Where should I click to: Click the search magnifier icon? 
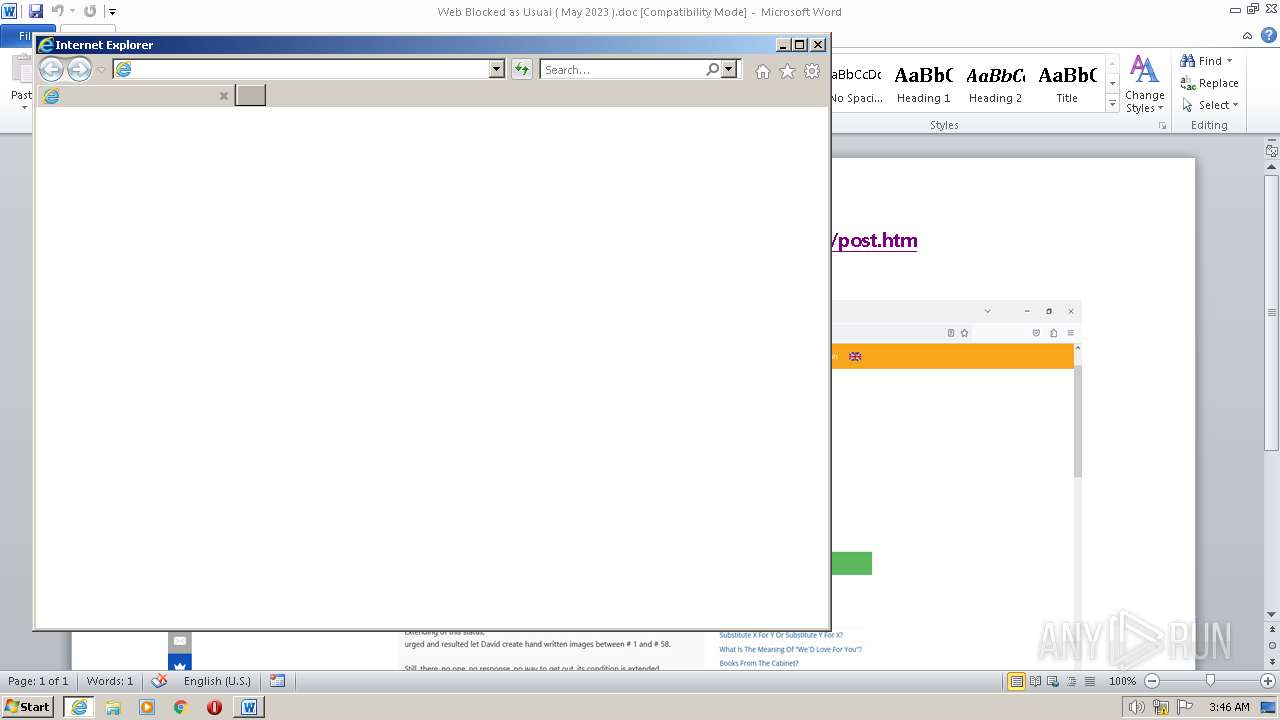712,69
